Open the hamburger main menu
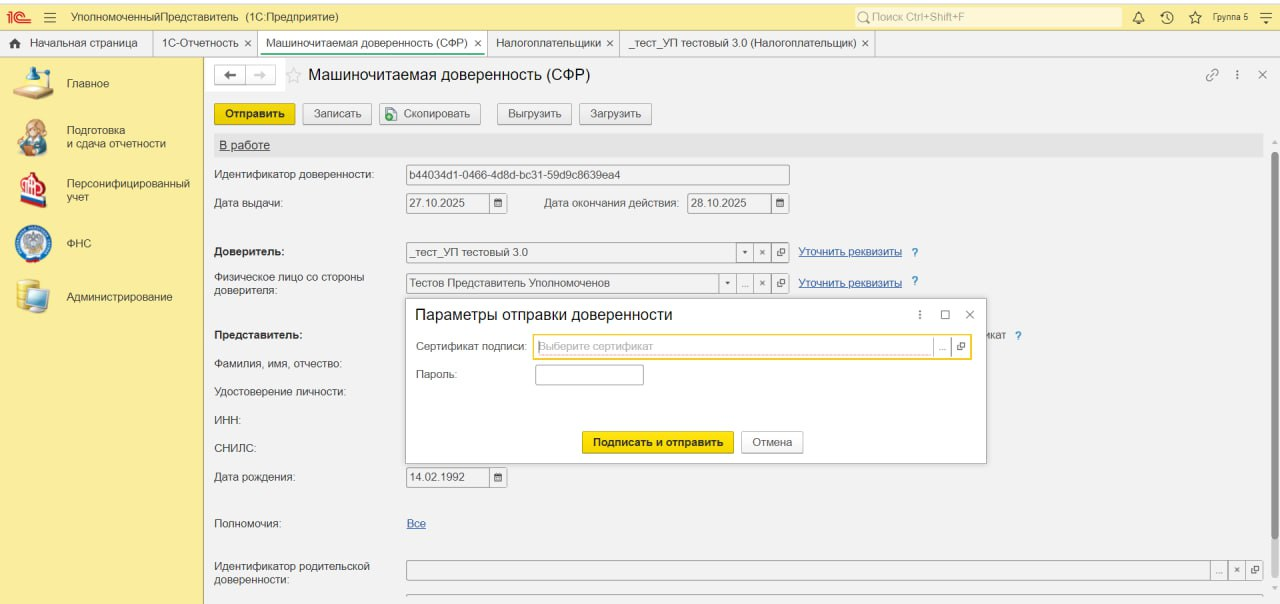Image resolution: width=1280 pixels, height=604 pixels. pyautogui.click(x=50, y=17)
